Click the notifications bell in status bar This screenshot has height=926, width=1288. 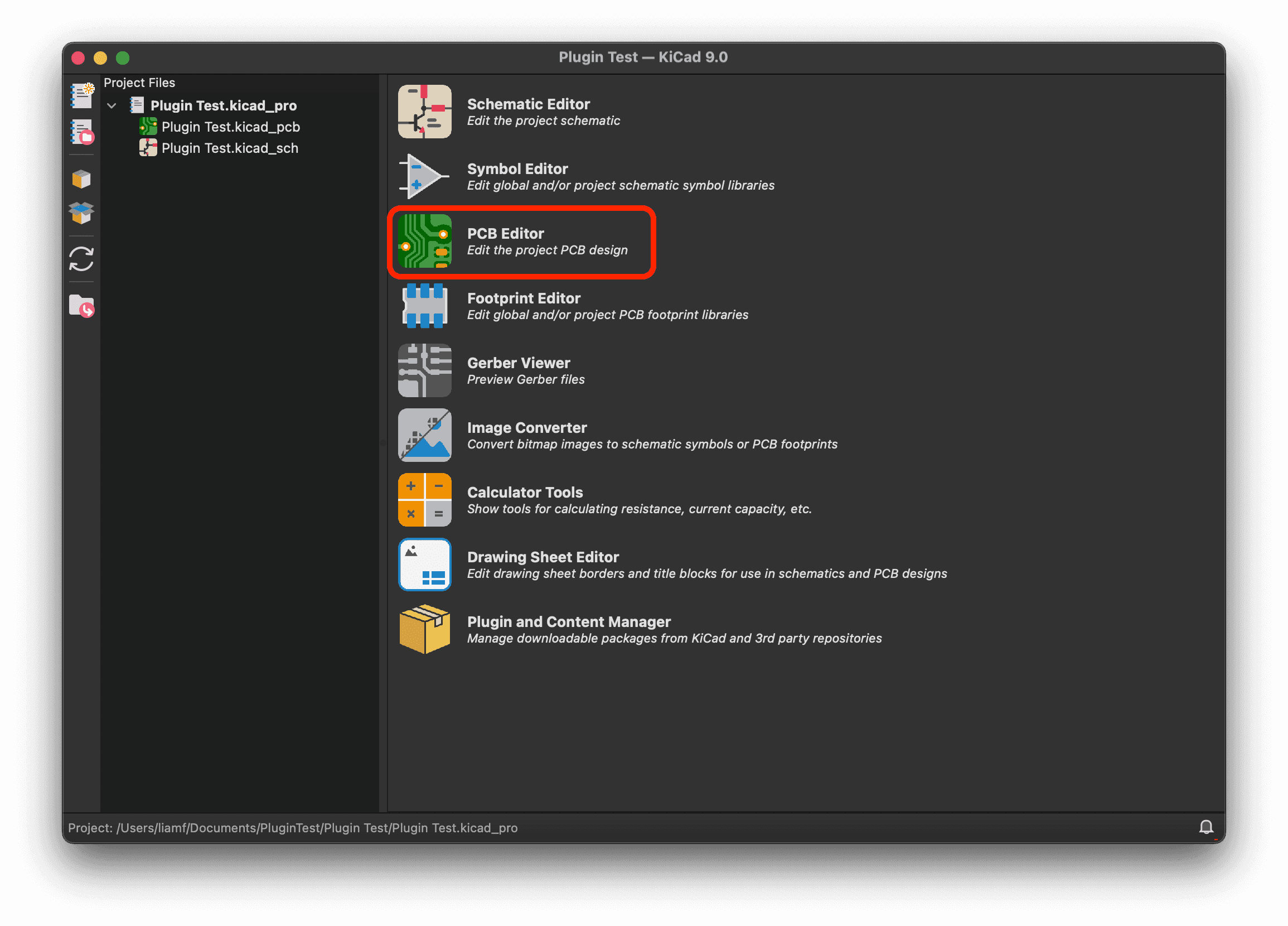(1205, 827)
